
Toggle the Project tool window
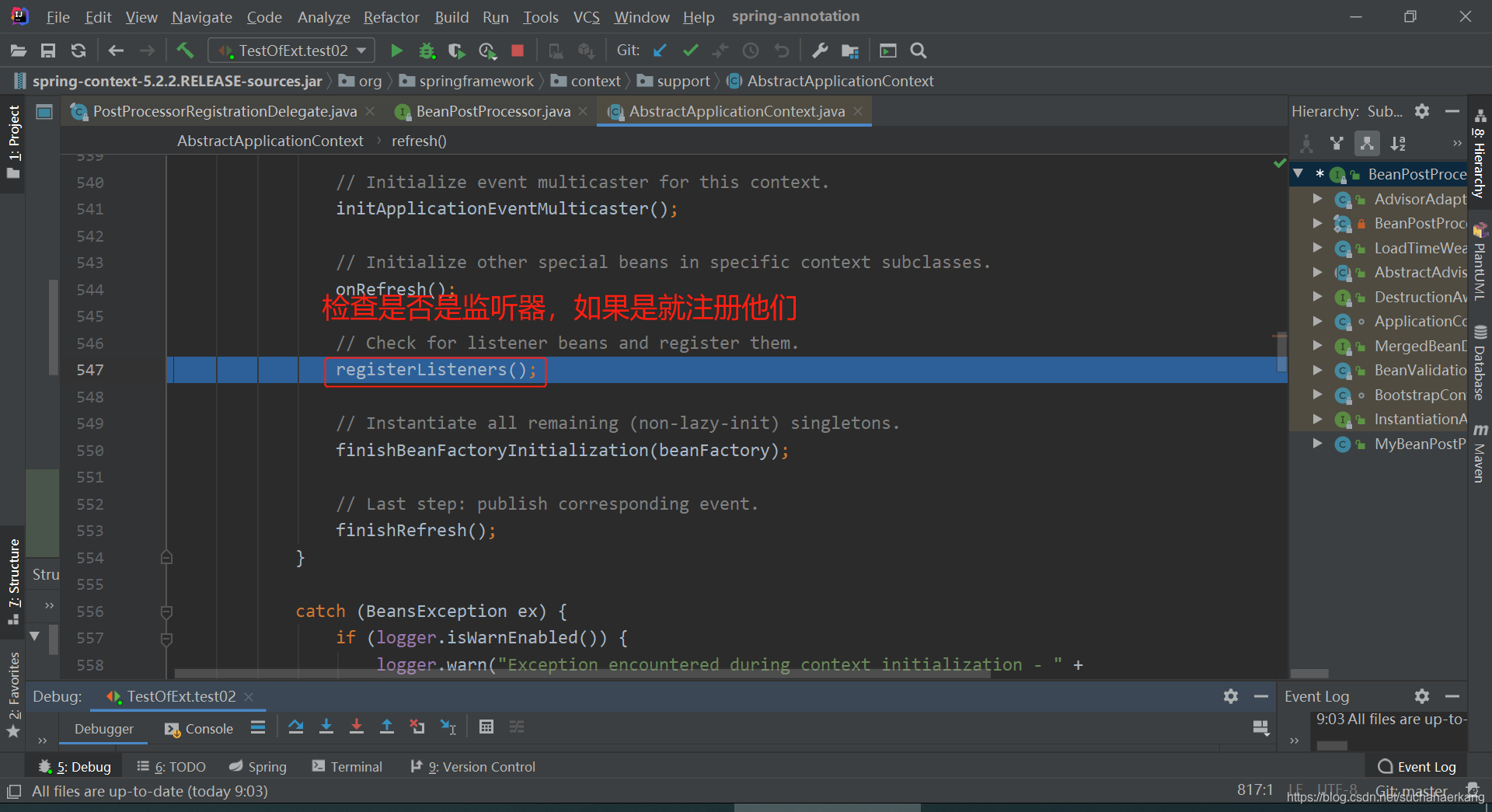pyautogui.click(x=13, y=142)
